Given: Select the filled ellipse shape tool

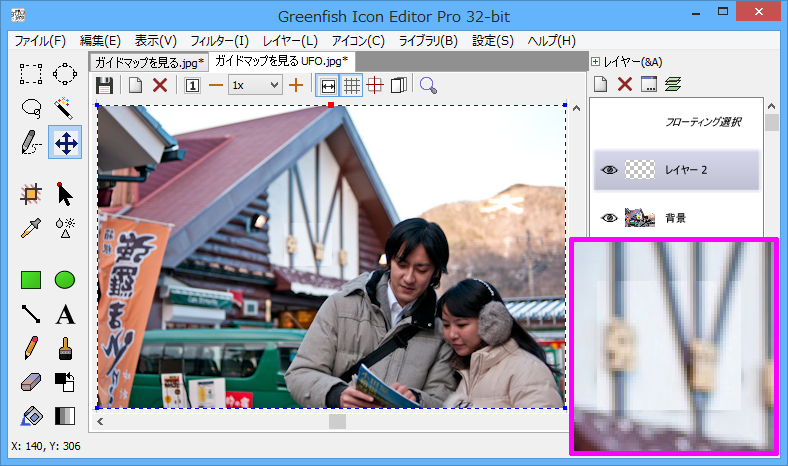Looking at the screenshot, I should pos(65,281).
